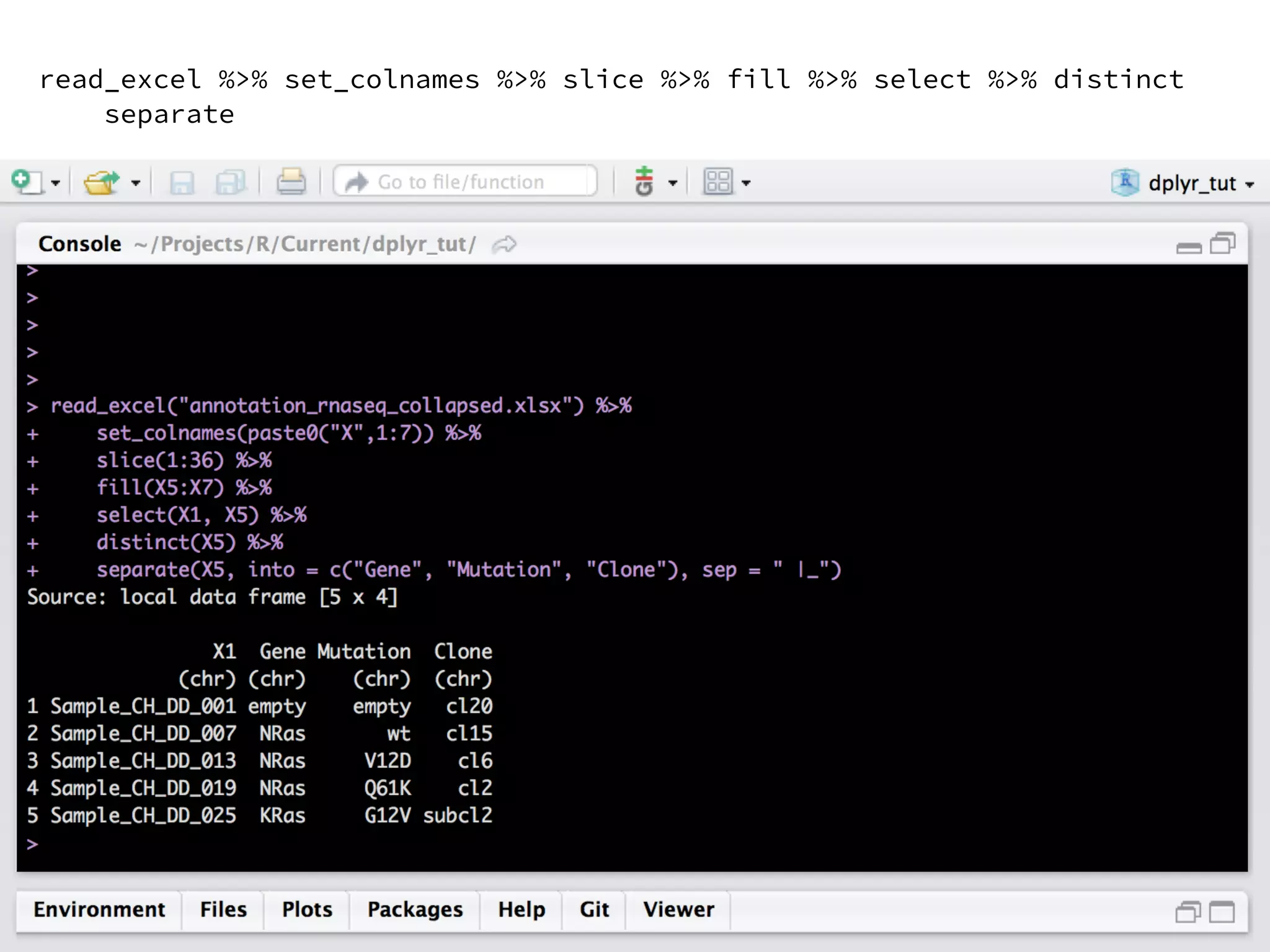Save all open documents

coord(231,183)
